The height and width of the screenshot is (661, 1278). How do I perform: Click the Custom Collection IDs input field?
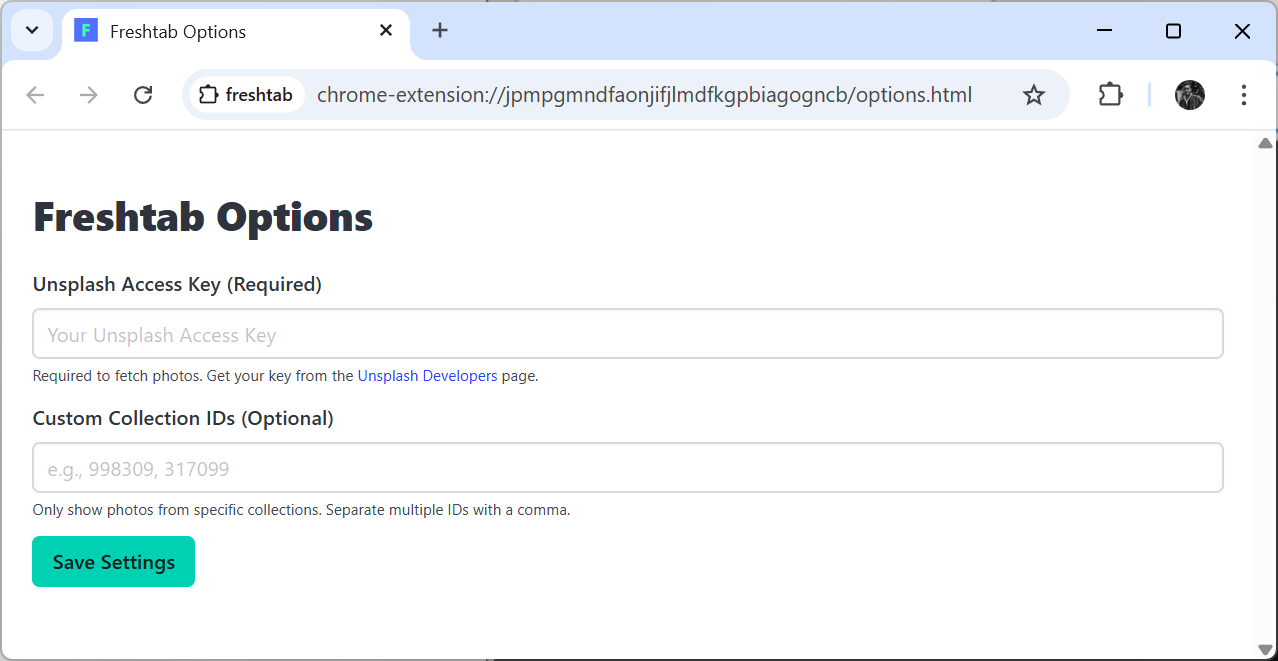pos(628,467)
